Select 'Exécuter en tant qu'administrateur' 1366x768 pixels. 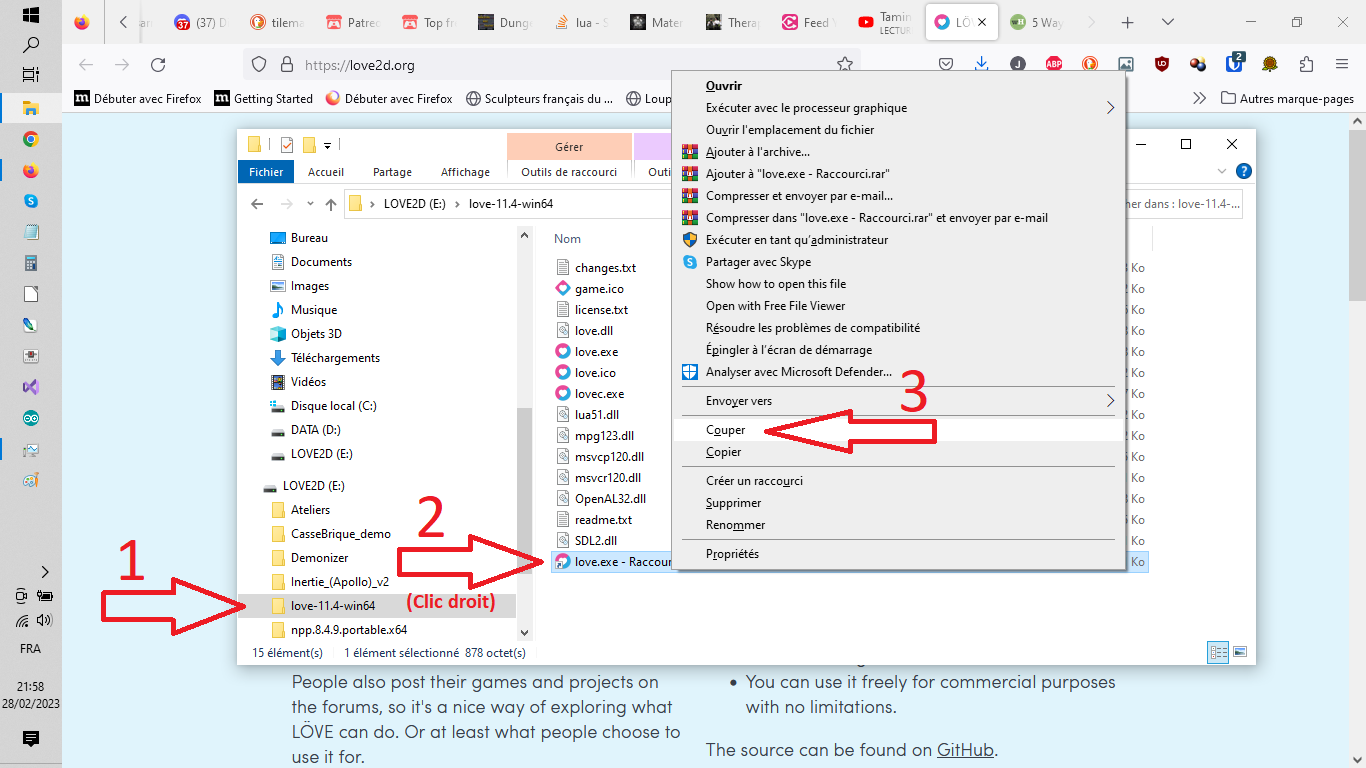tap(898, 240)
